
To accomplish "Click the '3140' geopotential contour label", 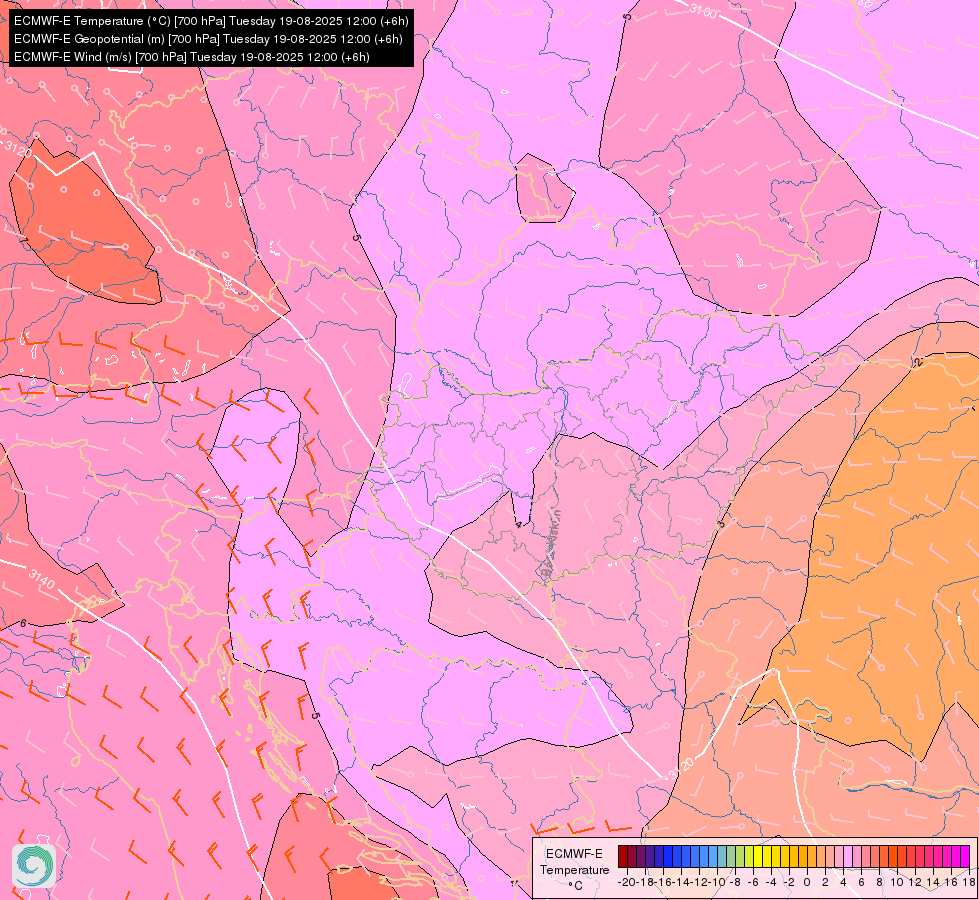I will pyautogui.click(x=42, y=578).
